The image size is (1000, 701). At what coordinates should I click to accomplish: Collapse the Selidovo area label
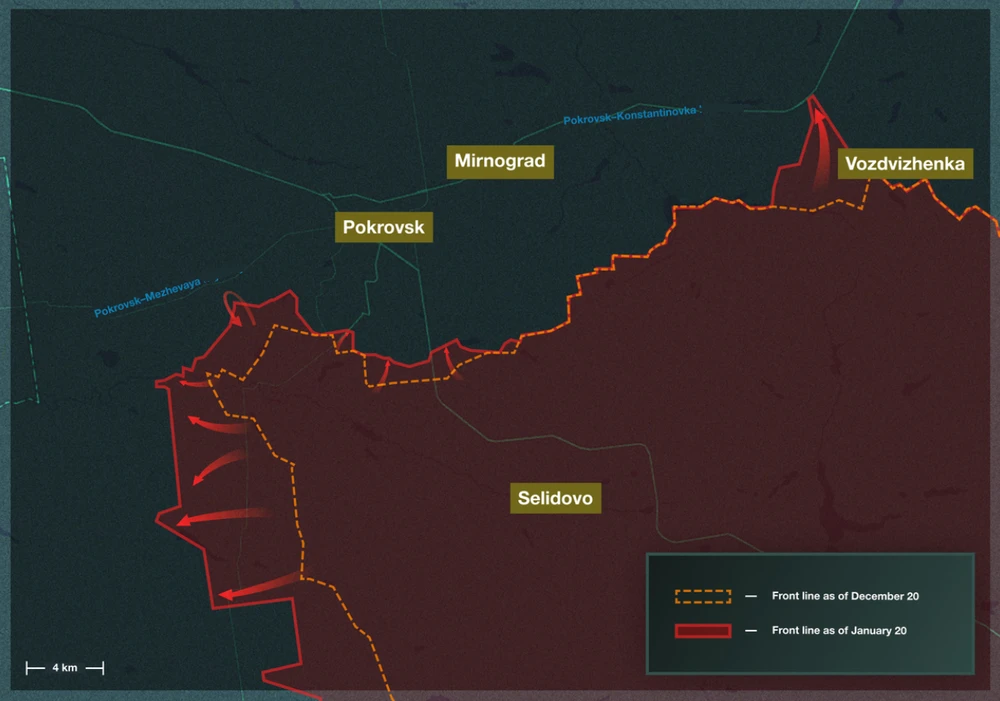[557, 497]
